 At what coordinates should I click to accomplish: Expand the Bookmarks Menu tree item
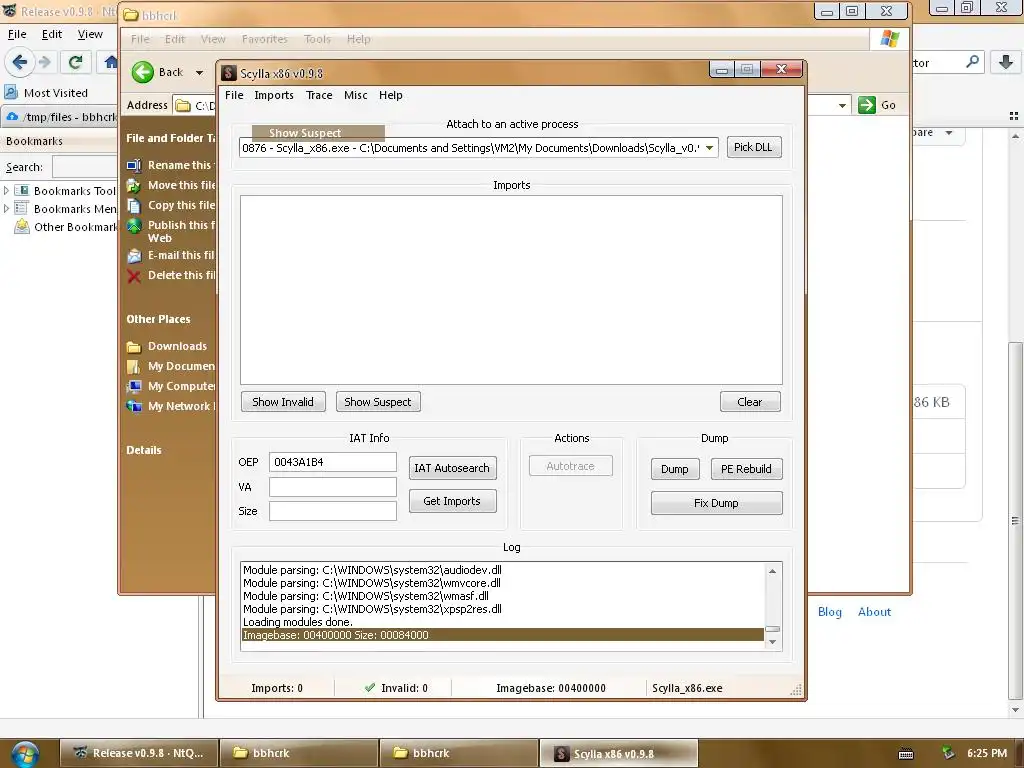click(x=7, y=209)
